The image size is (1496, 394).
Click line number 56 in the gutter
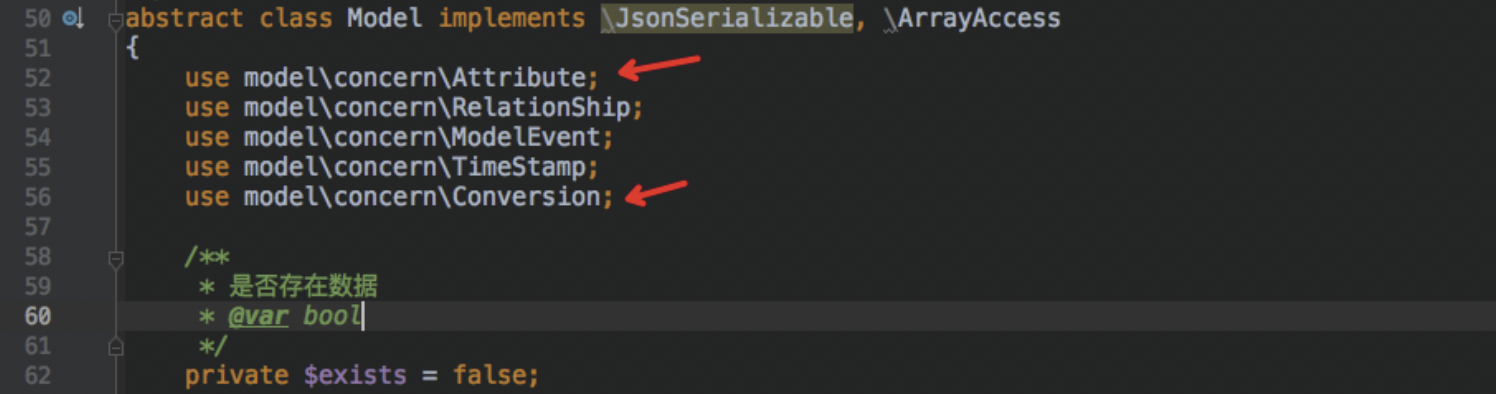click(x=37, y=197)
